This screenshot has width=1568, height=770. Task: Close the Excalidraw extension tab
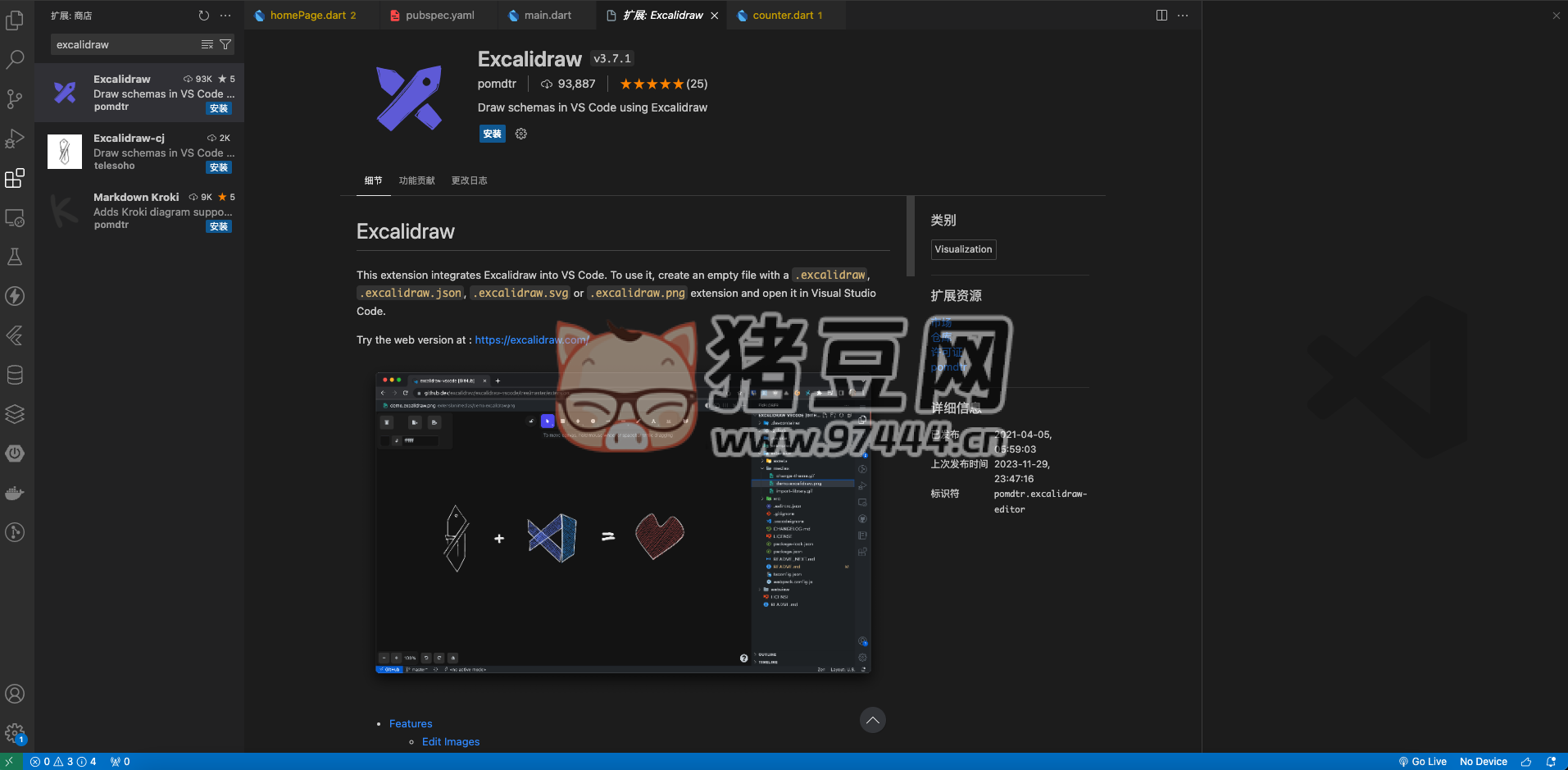715,16
